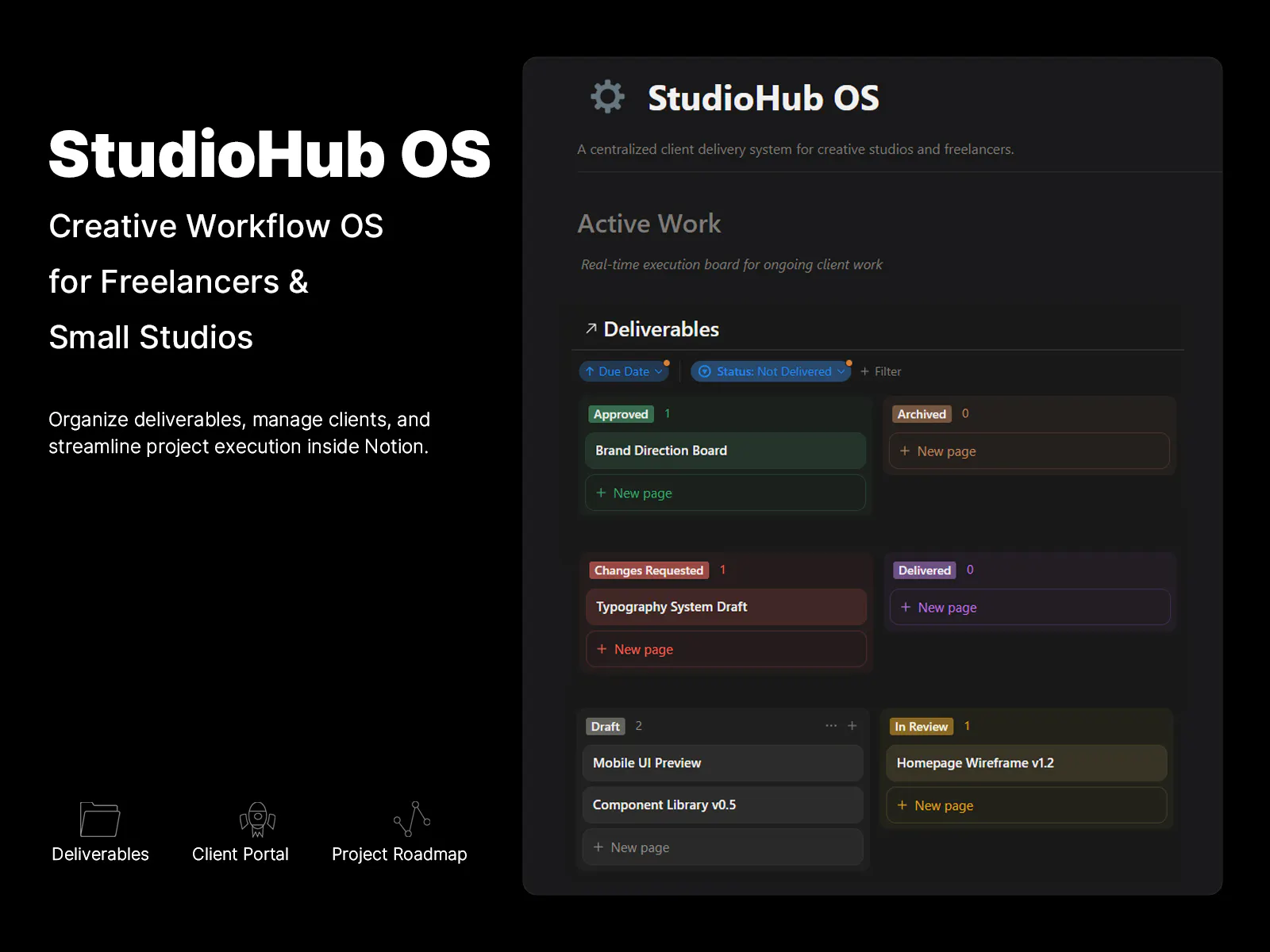
Task: Click the Deliverables database title
Action: 661,329
